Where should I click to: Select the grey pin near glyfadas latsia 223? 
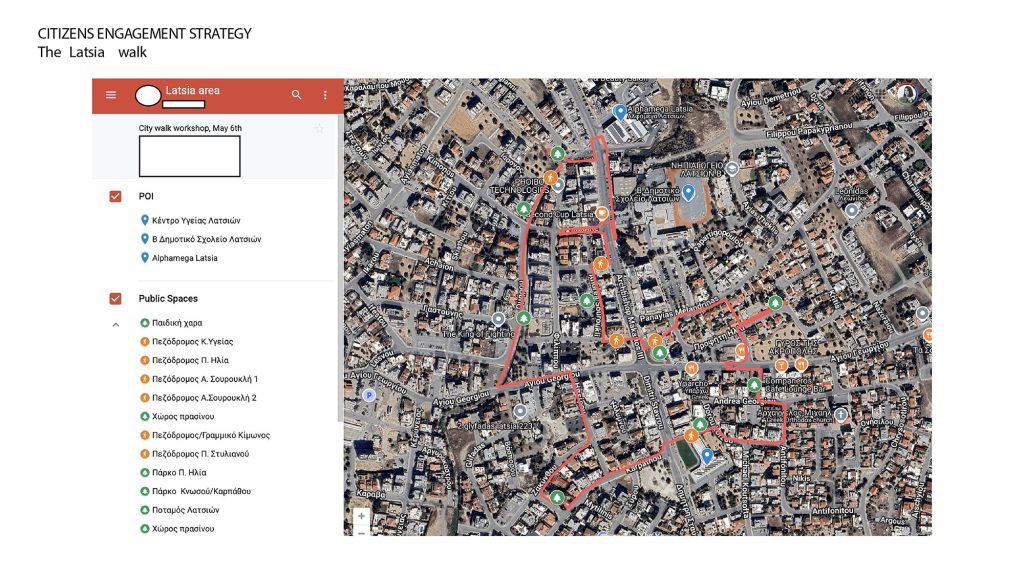(x=520, y=411)
